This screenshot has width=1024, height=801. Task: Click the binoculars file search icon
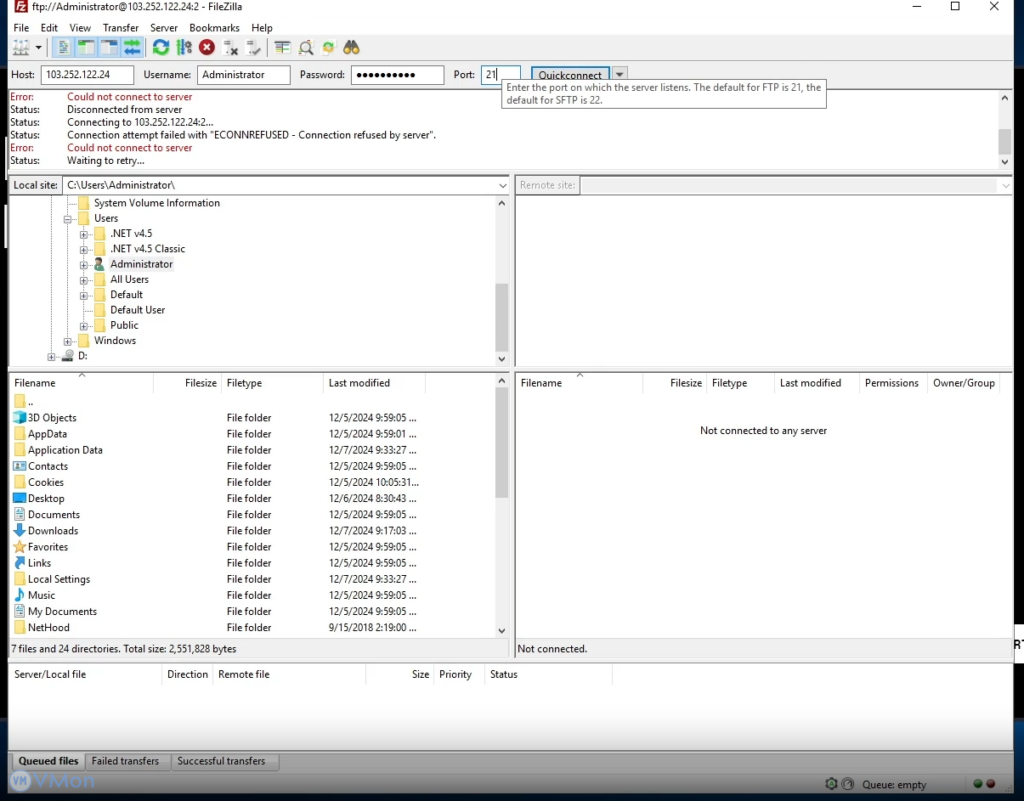(351, 47)
